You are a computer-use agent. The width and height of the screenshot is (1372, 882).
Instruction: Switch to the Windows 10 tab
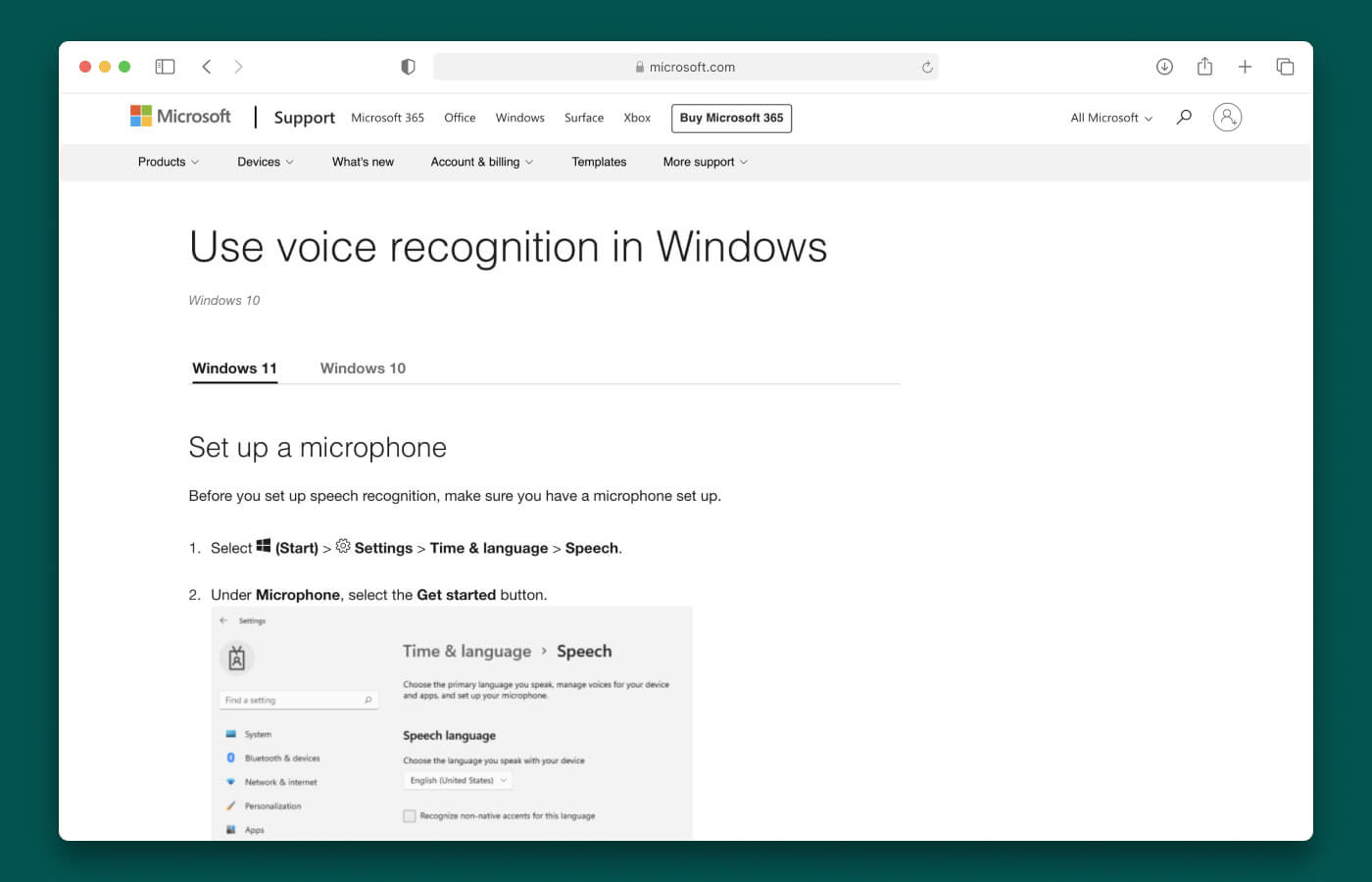[363, 367]
